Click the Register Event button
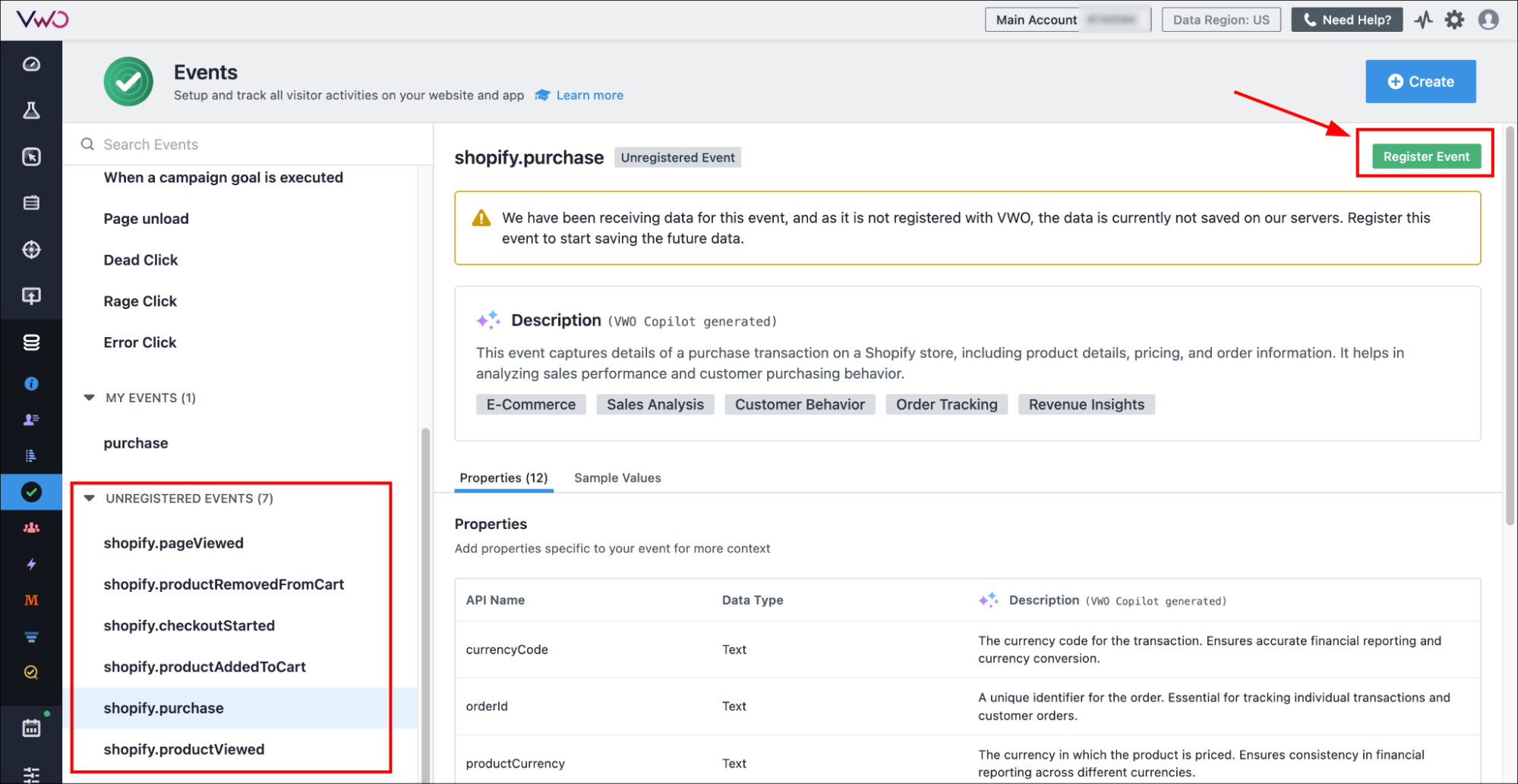The width and height of the screenshot is (1518, 784). coord(1426,156)
